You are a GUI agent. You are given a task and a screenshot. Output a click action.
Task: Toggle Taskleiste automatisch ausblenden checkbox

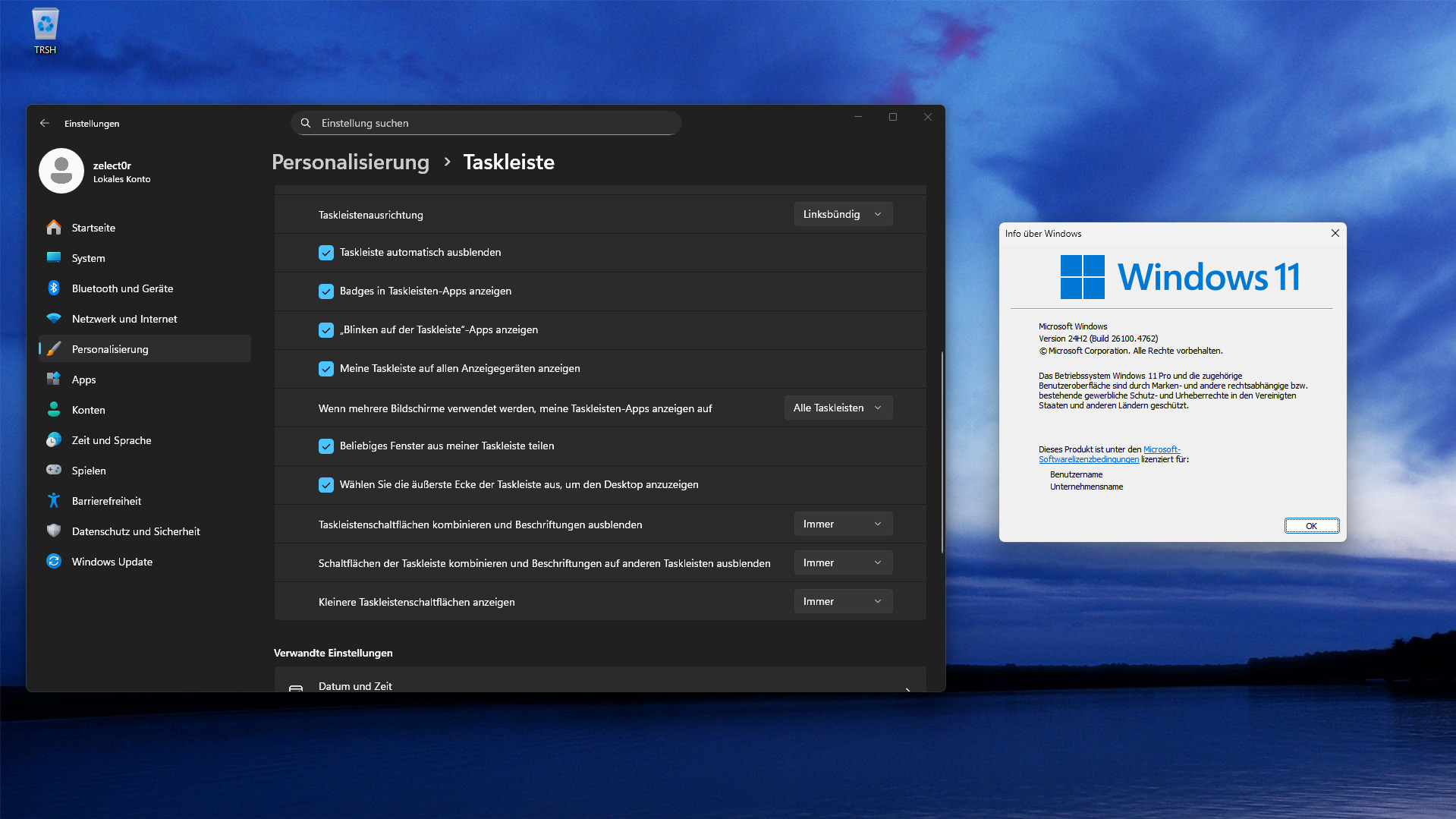pos(326,253)
